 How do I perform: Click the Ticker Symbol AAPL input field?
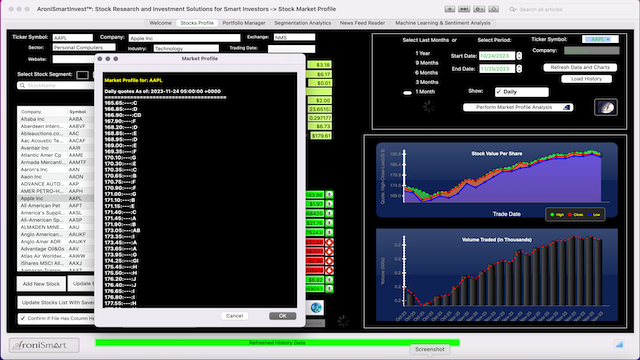coord(73,38)
